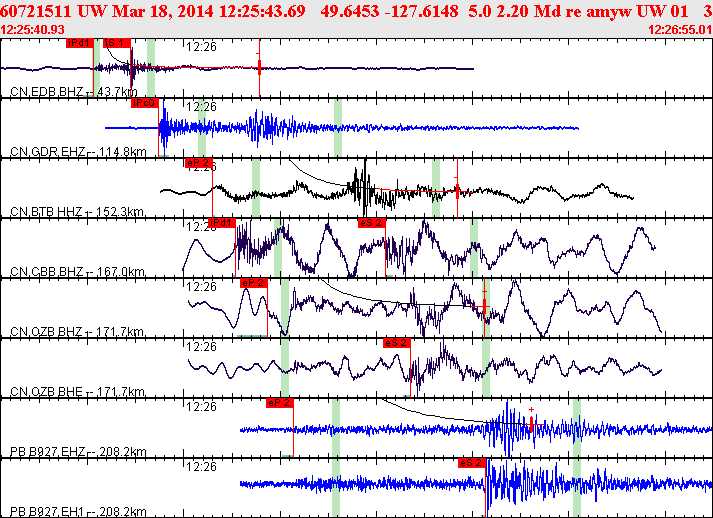Click the eP 2 flag on B927 EHZ
Screen dimensions: 713x518
(280, 403)
